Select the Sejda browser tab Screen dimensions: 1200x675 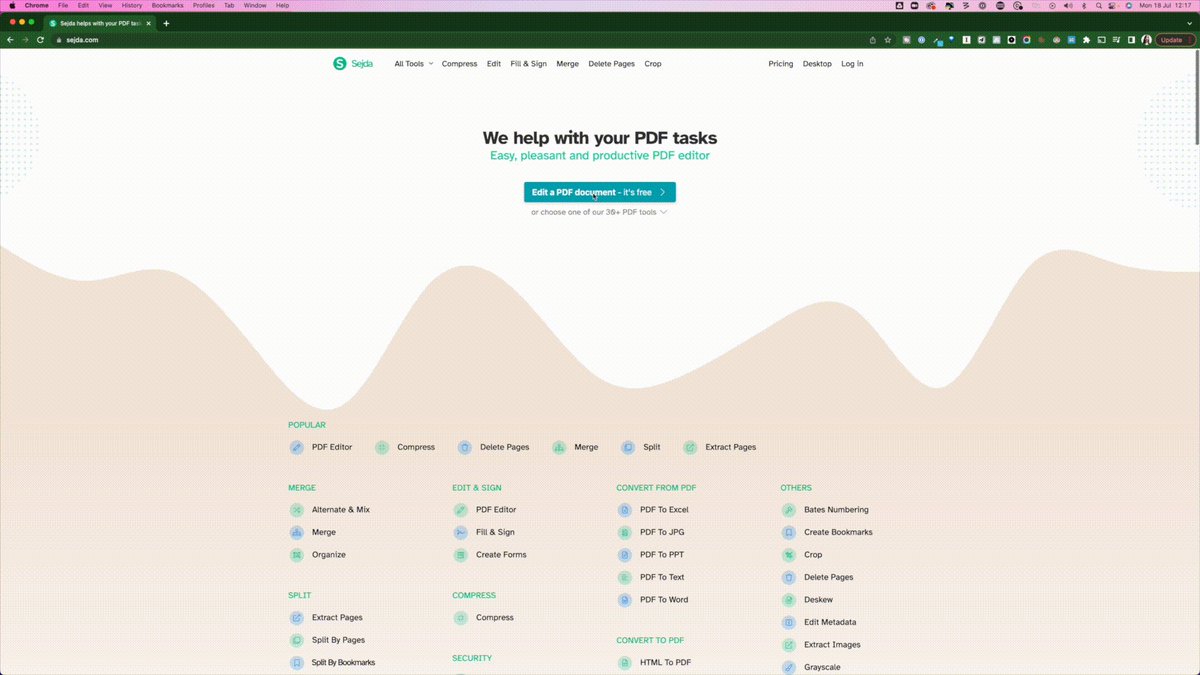pyautogui.click(x=100, y=23)
